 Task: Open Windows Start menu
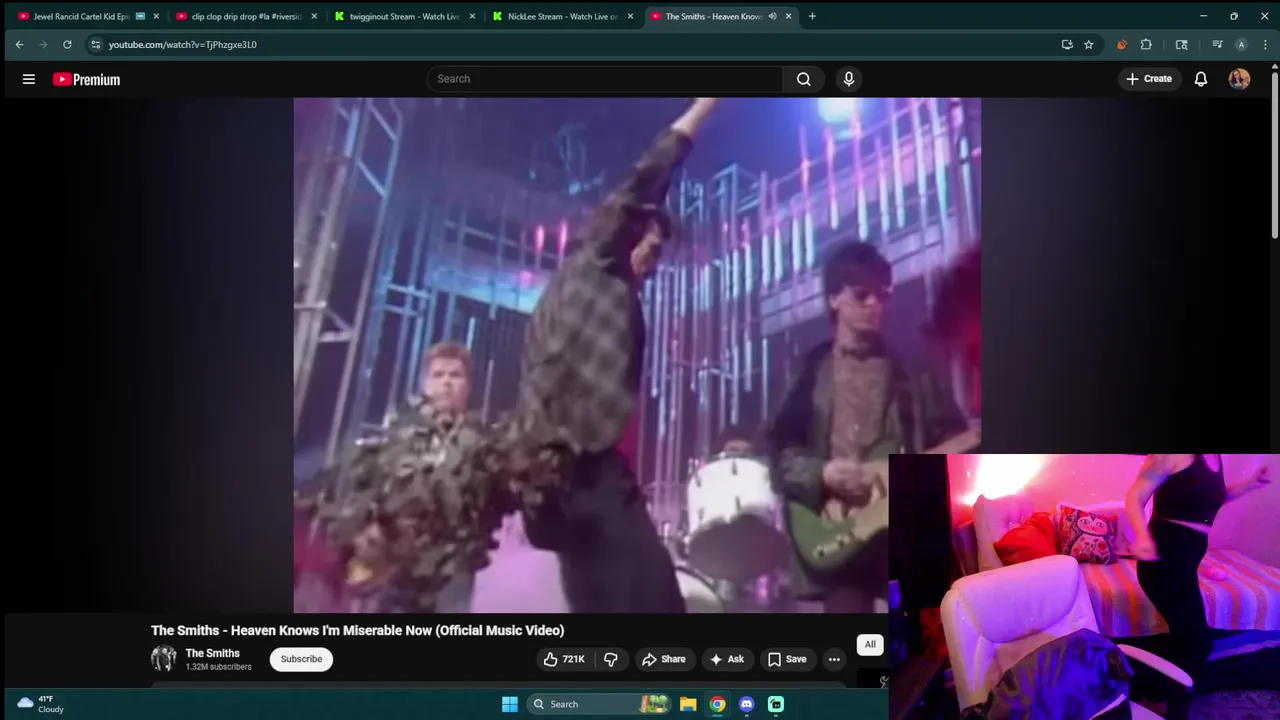(510, 704)
